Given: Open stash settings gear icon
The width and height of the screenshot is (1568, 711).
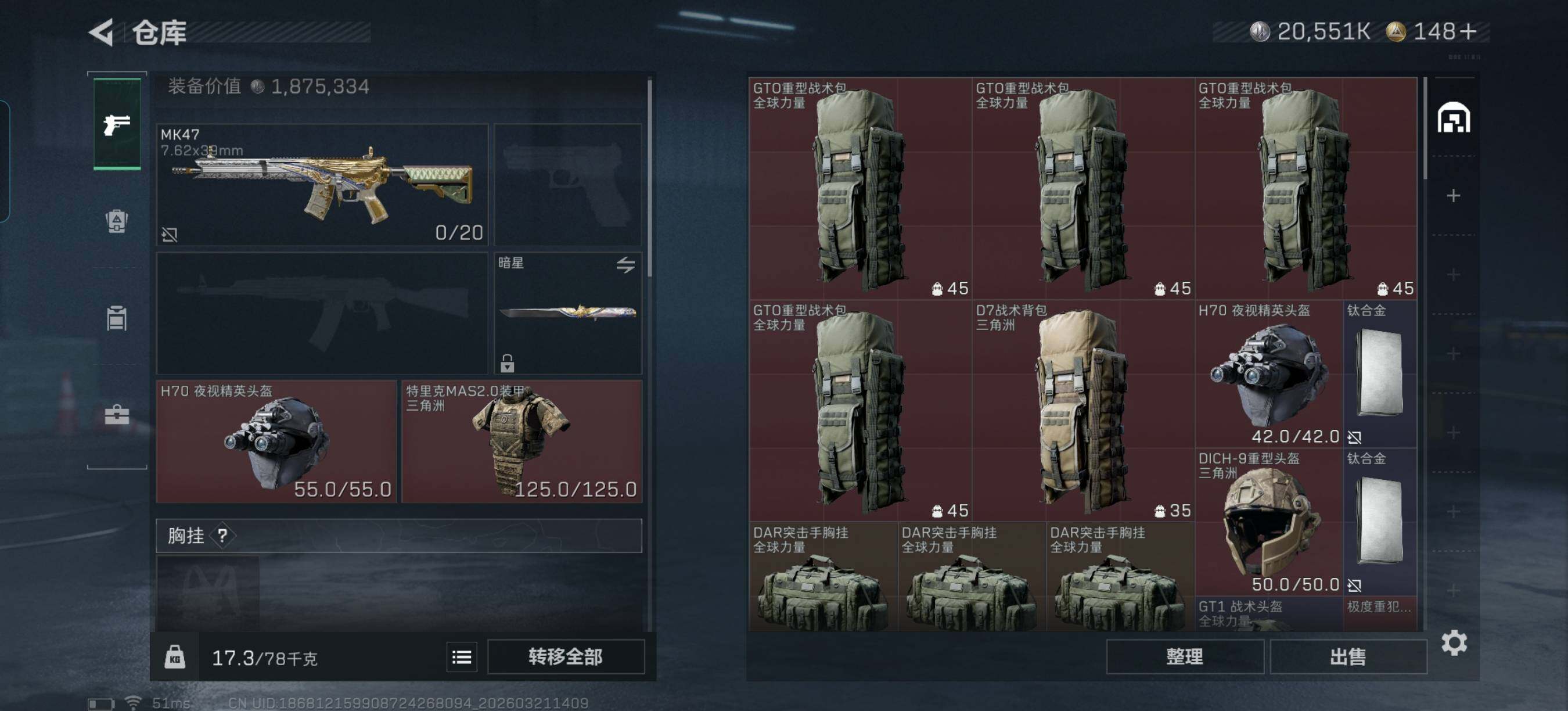Looking at the screenshot, I should click(1454, 643).
